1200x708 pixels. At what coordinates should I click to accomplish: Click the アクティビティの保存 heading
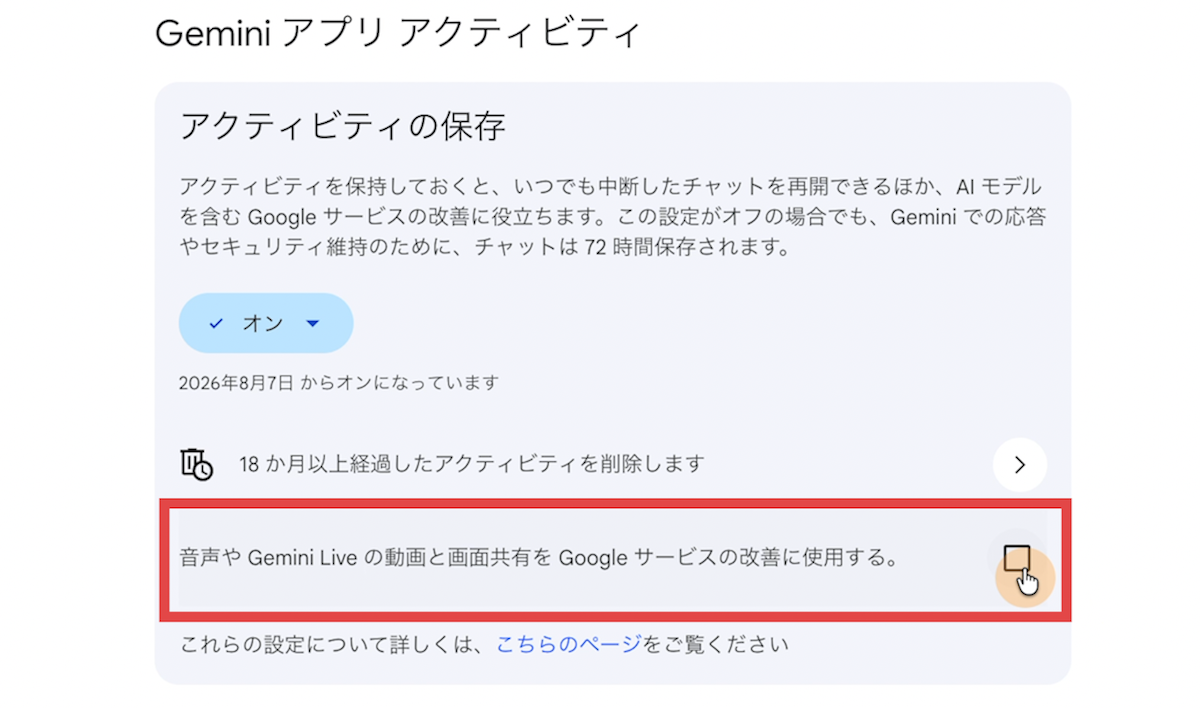(343, 127)
